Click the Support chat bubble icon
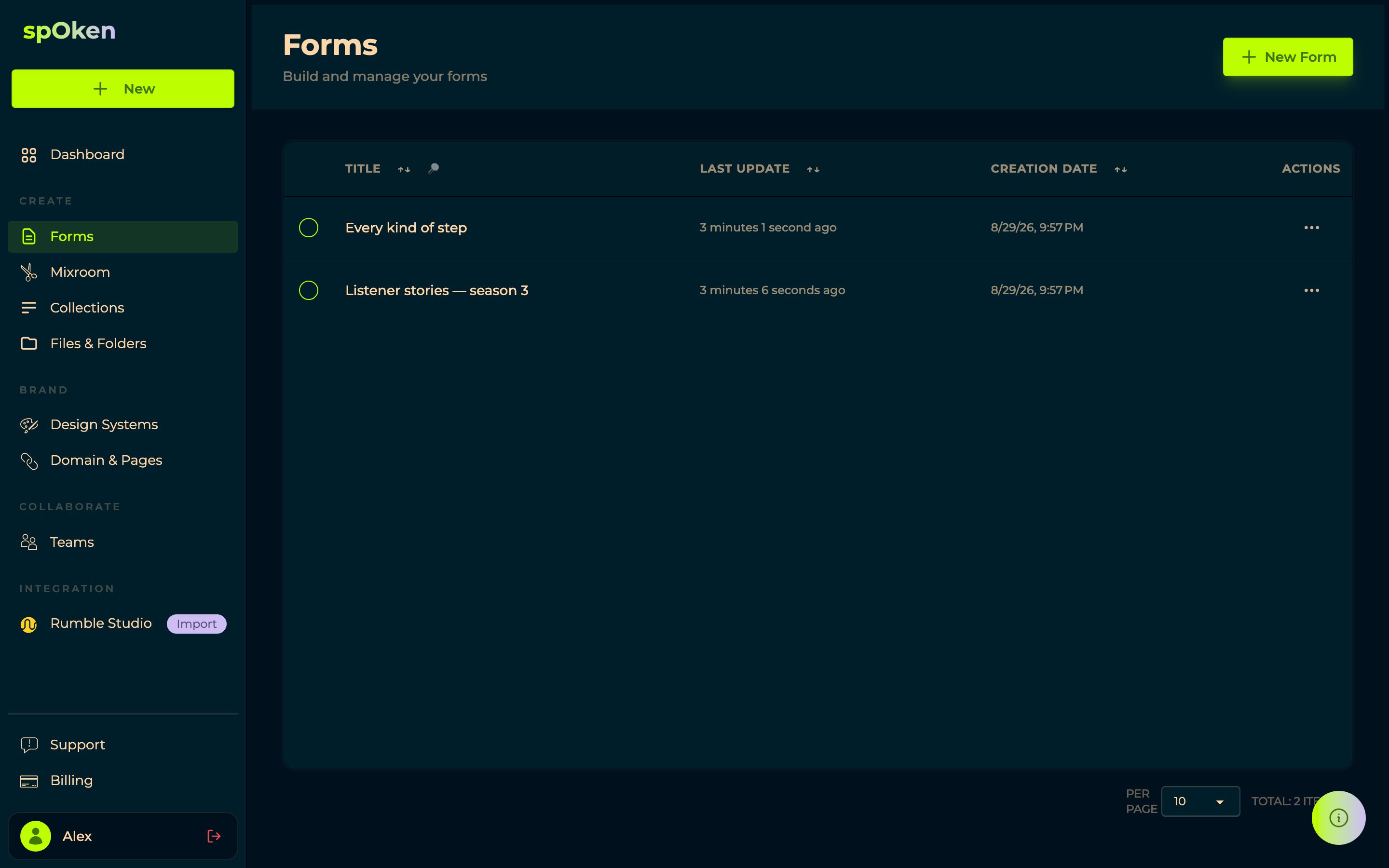The height and width of the screenshot is (868, 1389). pyautogui.click(x=29, y=745)
